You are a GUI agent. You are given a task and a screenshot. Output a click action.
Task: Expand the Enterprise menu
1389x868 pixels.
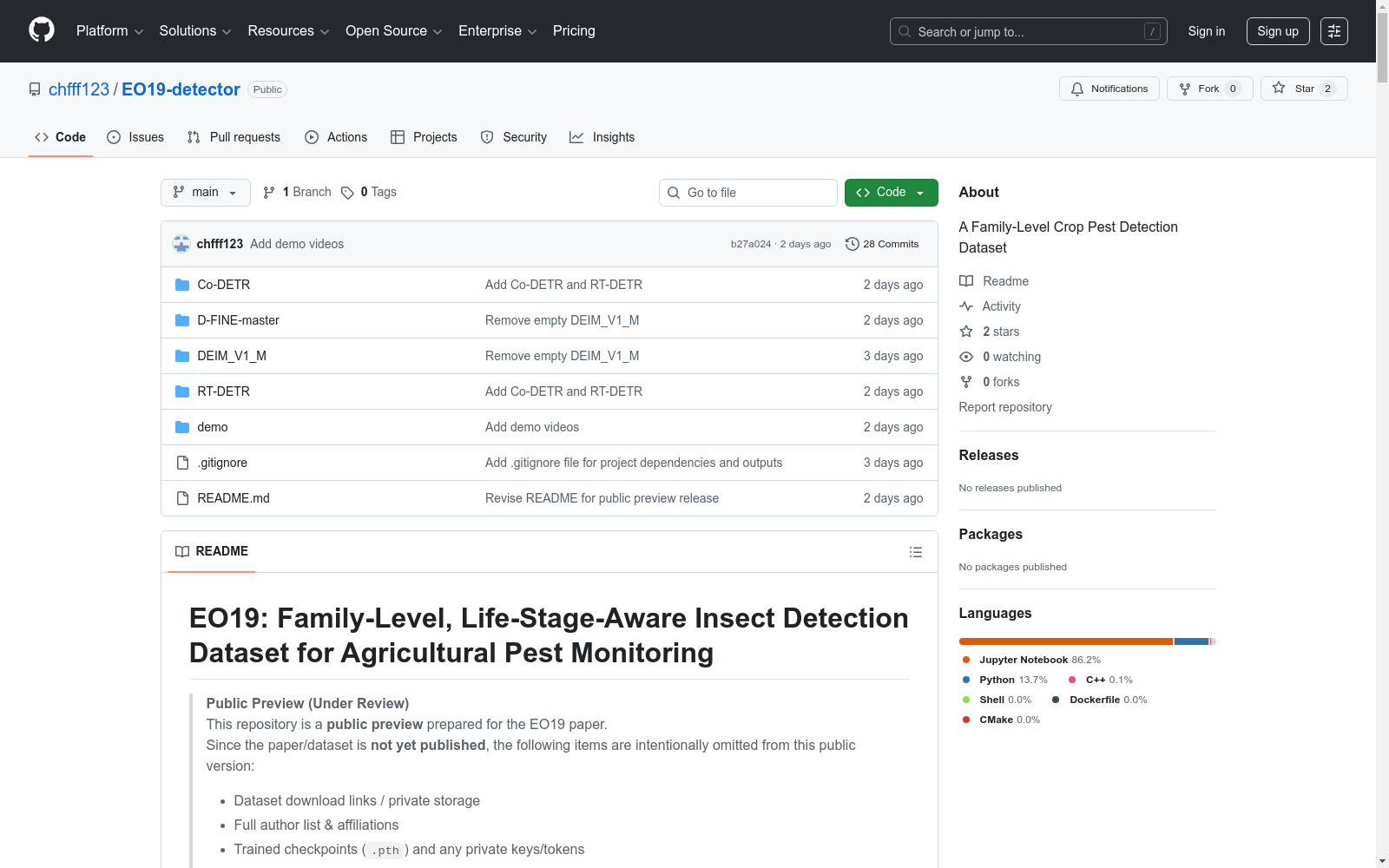click(x=497, y=31)
